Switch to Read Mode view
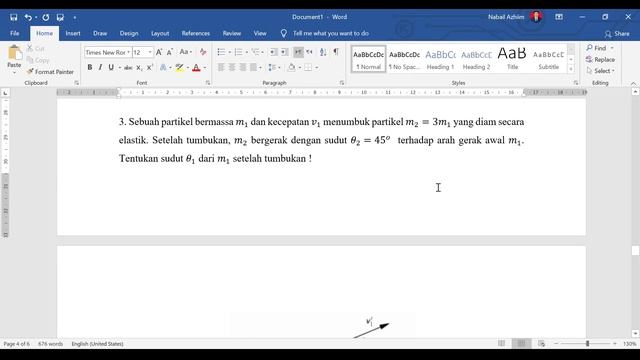This screenshot has height=360, width=640. click(501, 344)
